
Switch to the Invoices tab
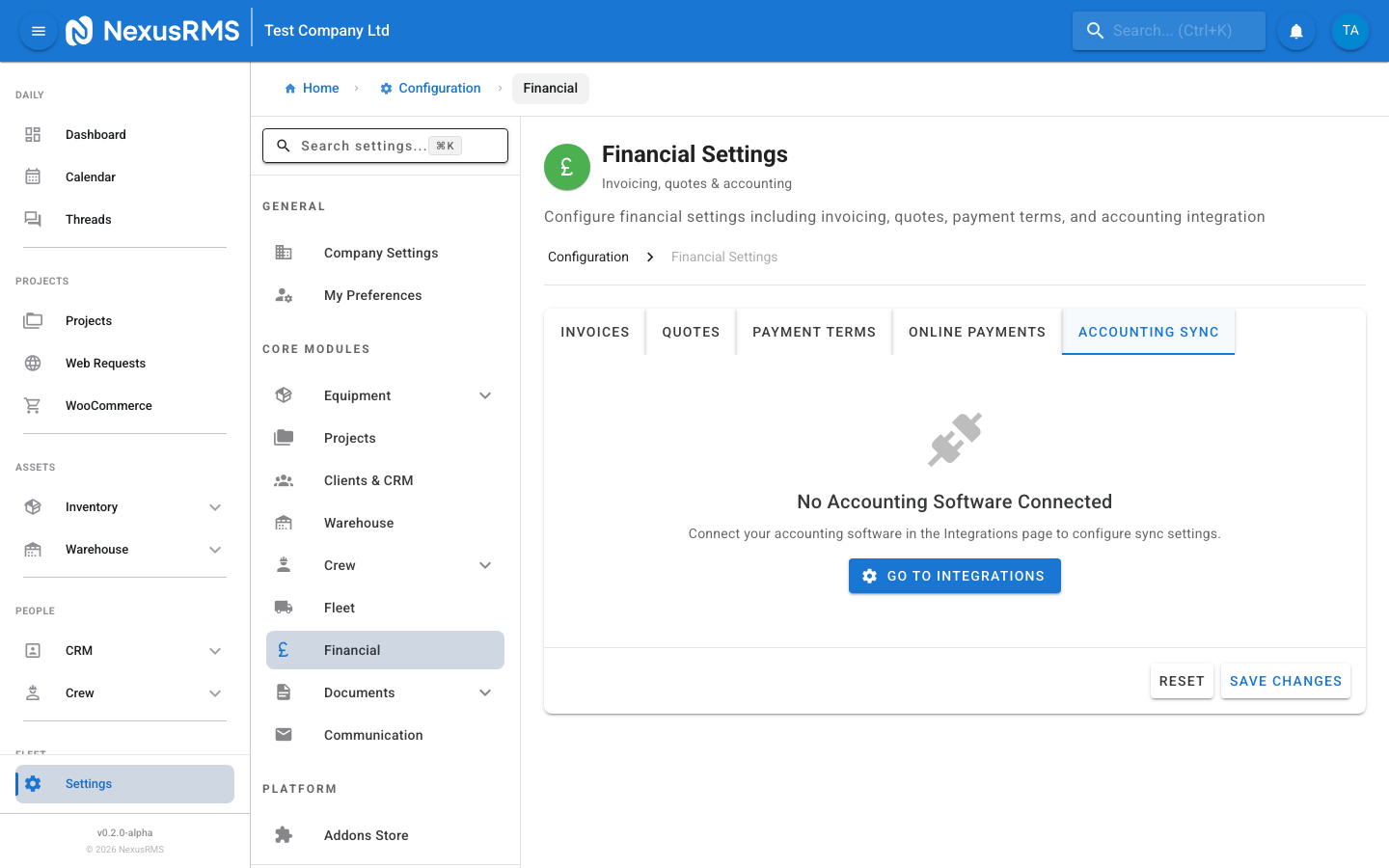click(594, 331)
